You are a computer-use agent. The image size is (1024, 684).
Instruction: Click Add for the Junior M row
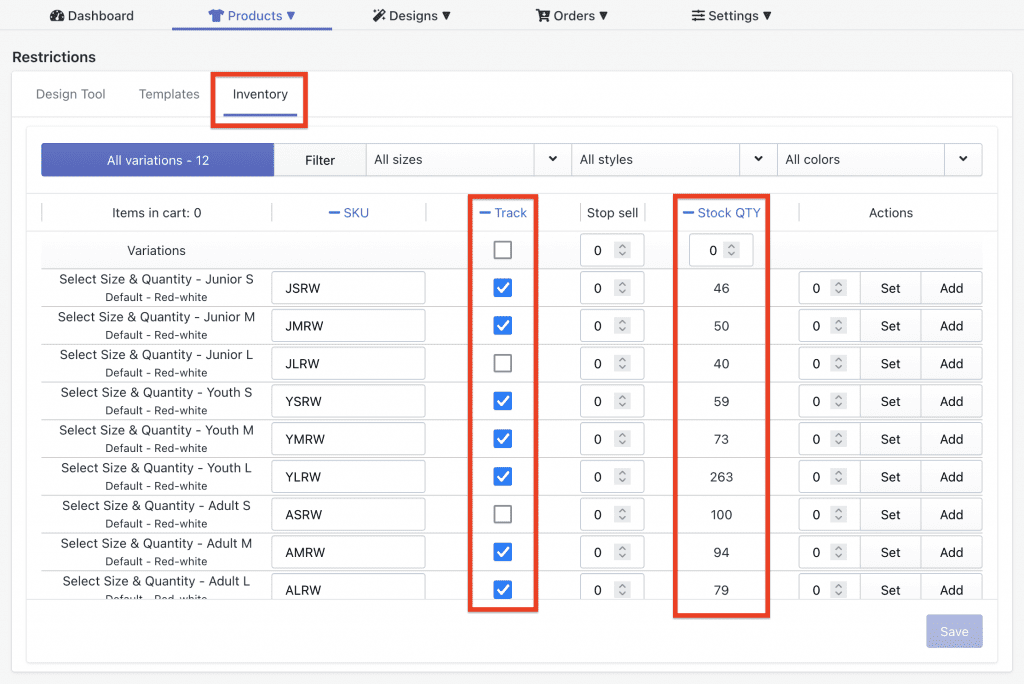point(951,325)
